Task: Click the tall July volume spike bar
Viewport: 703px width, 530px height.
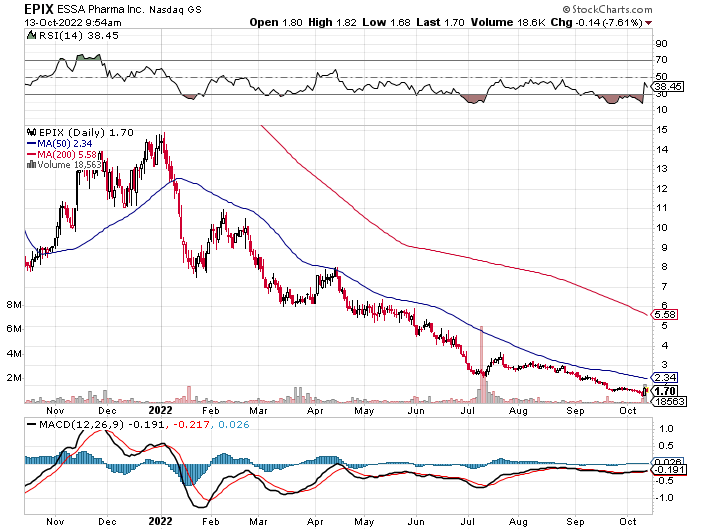Action: (x=482, y=364)
